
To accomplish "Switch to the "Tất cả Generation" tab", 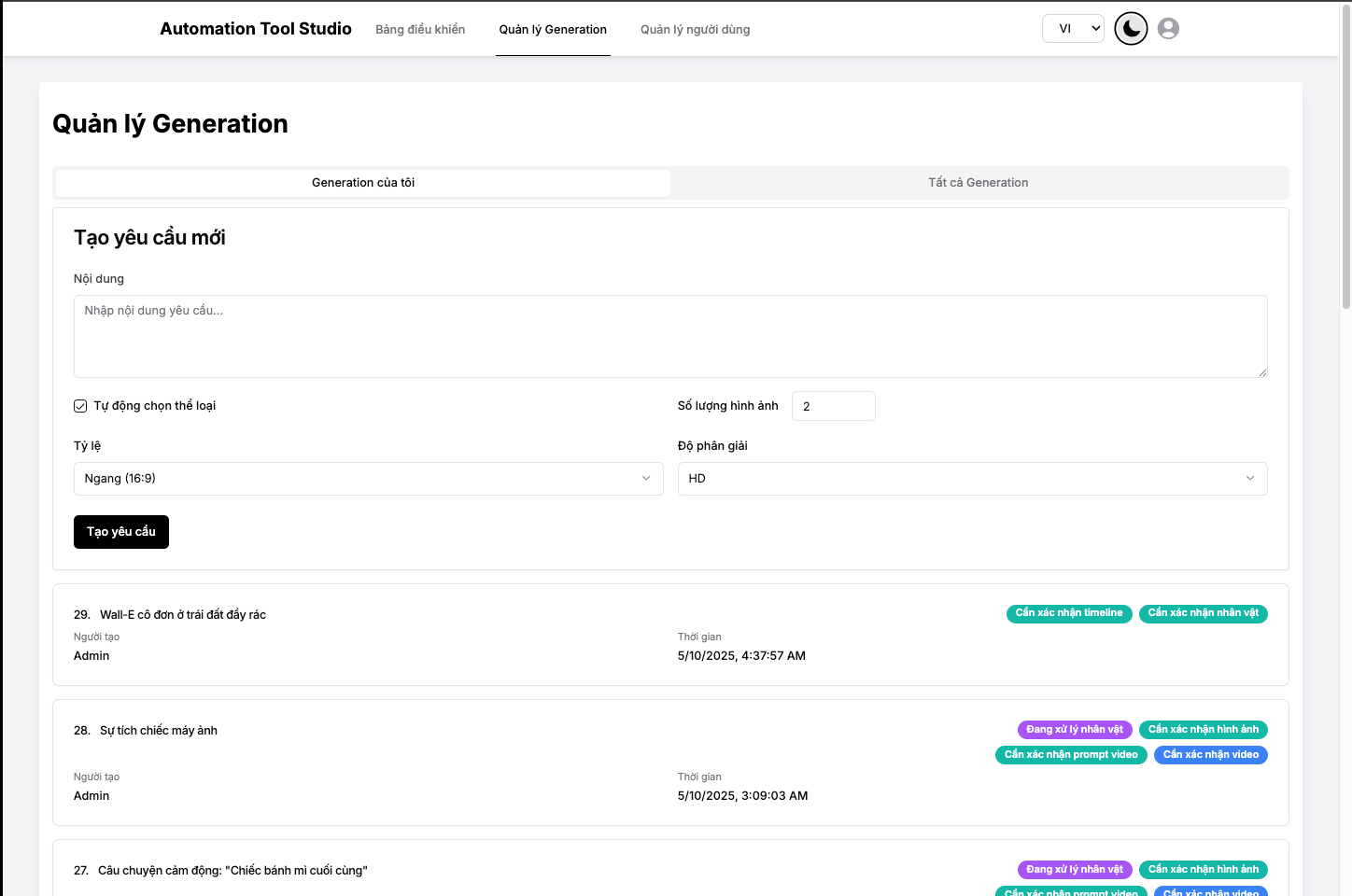I will [x=979, y=182].
